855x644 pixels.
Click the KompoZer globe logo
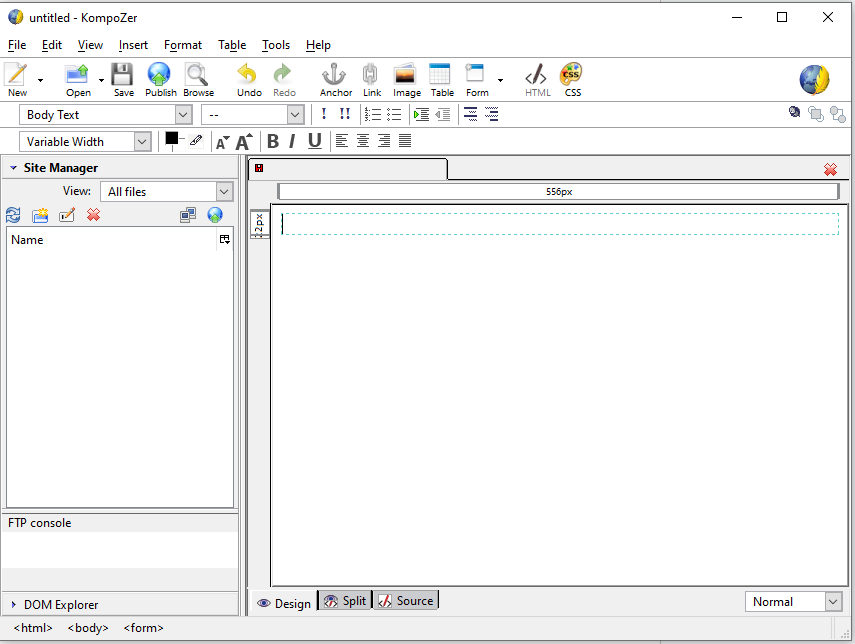815,80
